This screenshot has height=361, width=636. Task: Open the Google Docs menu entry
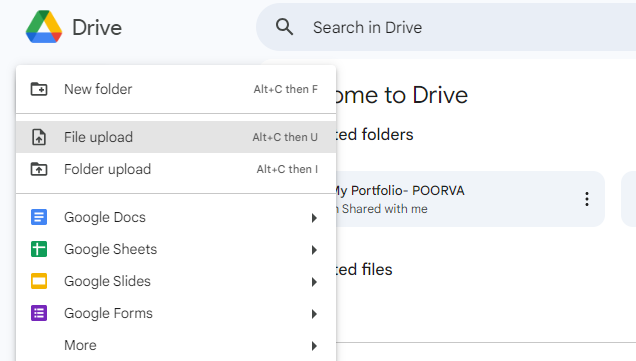click(176, 217)
